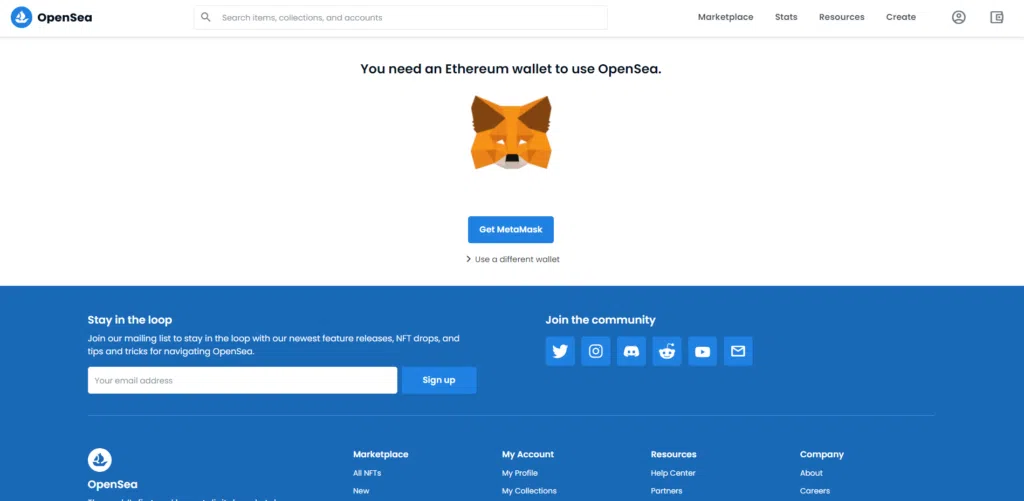Open the email newsletter icon
The image size is (1024, 501).
738,351
